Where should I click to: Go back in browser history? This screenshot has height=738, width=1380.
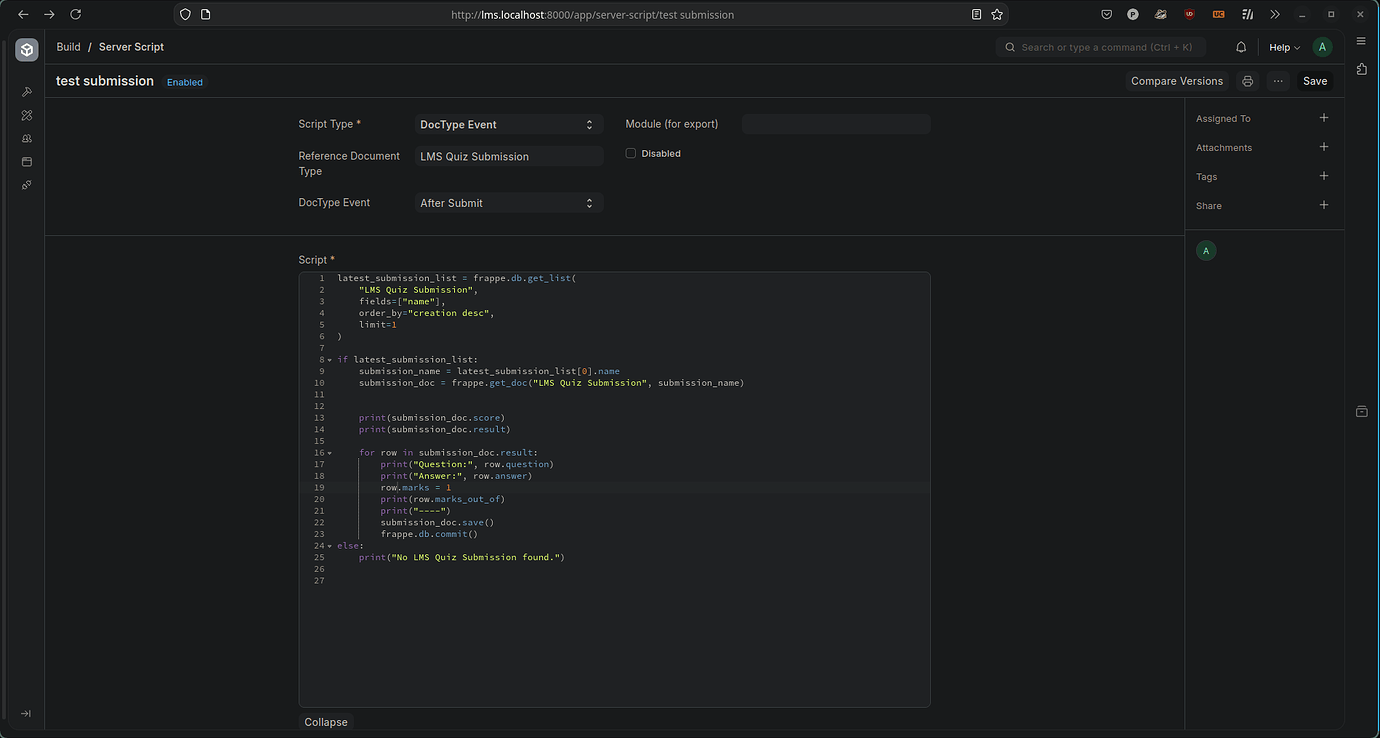click(23, 15)
